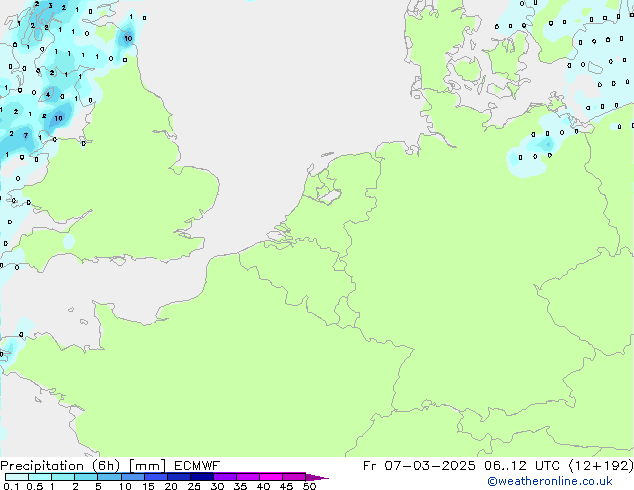Click the legend label '25'
The width and height of the screenshot is (634, 490).
(x=194, y=486)
